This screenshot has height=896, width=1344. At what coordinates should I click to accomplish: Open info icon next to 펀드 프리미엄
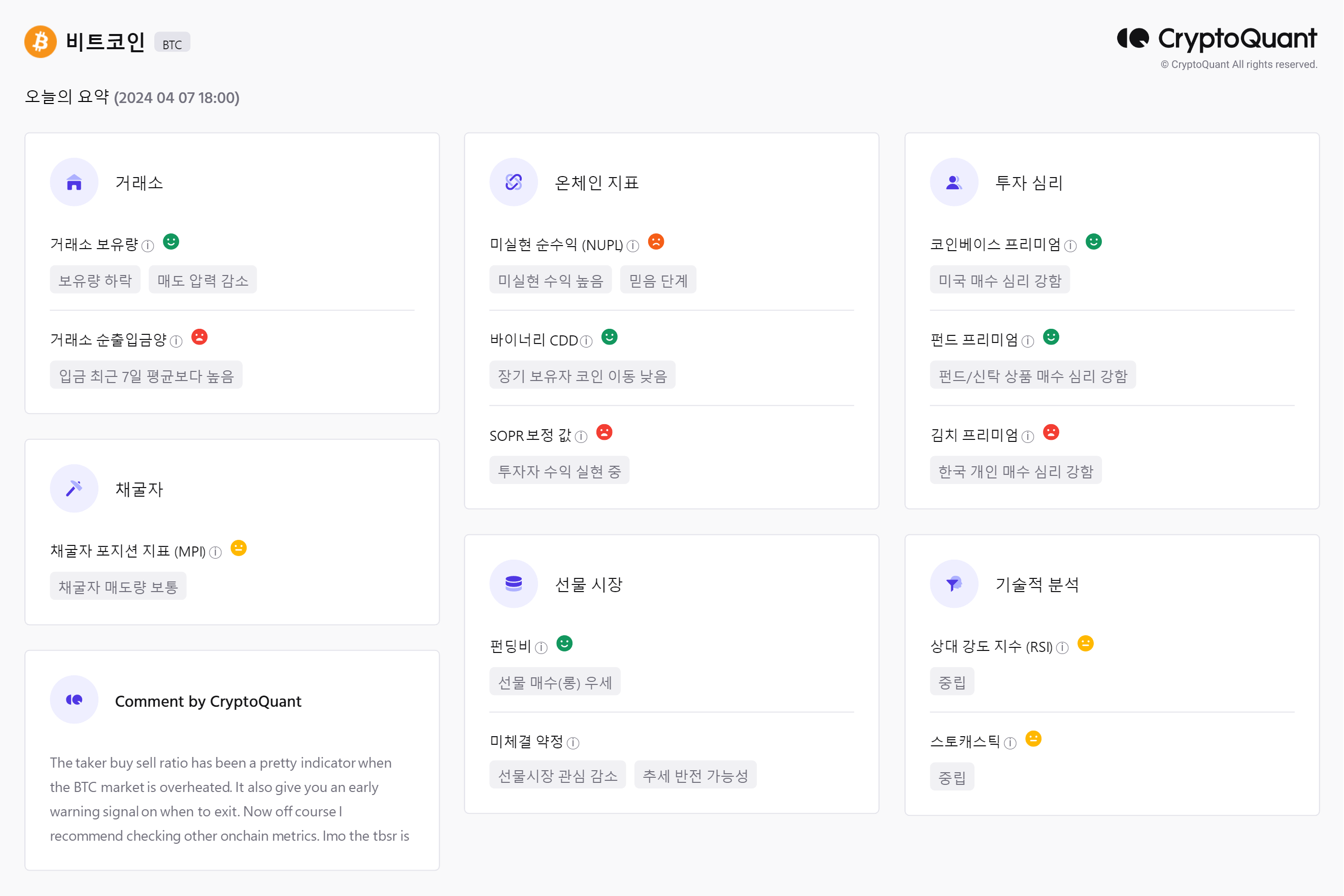(x=1028, y=341)
